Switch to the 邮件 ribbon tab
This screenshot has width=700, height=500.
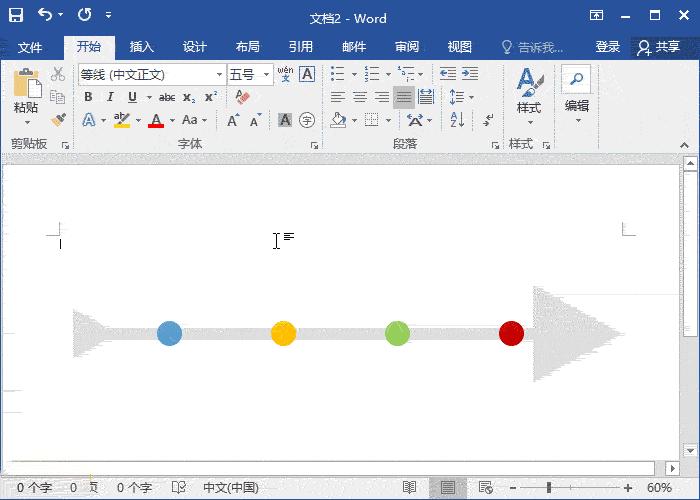click(x=354, y=47)
